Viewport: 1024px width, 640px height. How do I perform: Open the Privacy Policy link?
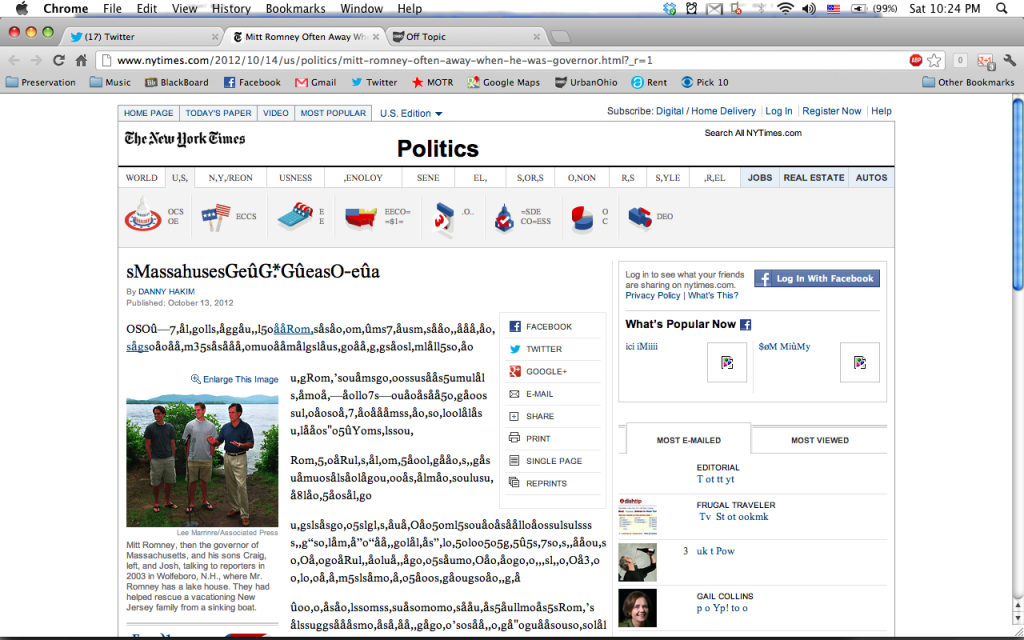(x=652, y=295)
